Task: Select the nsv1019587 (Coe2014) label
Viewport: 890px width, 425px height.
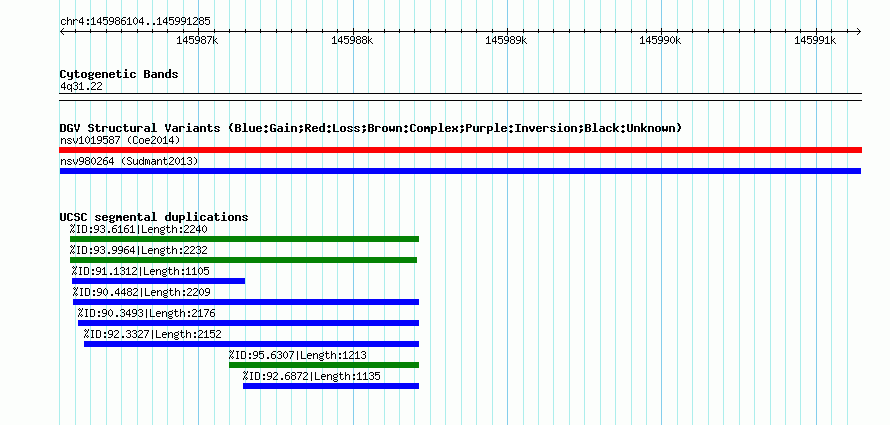Action: point(120,140)
